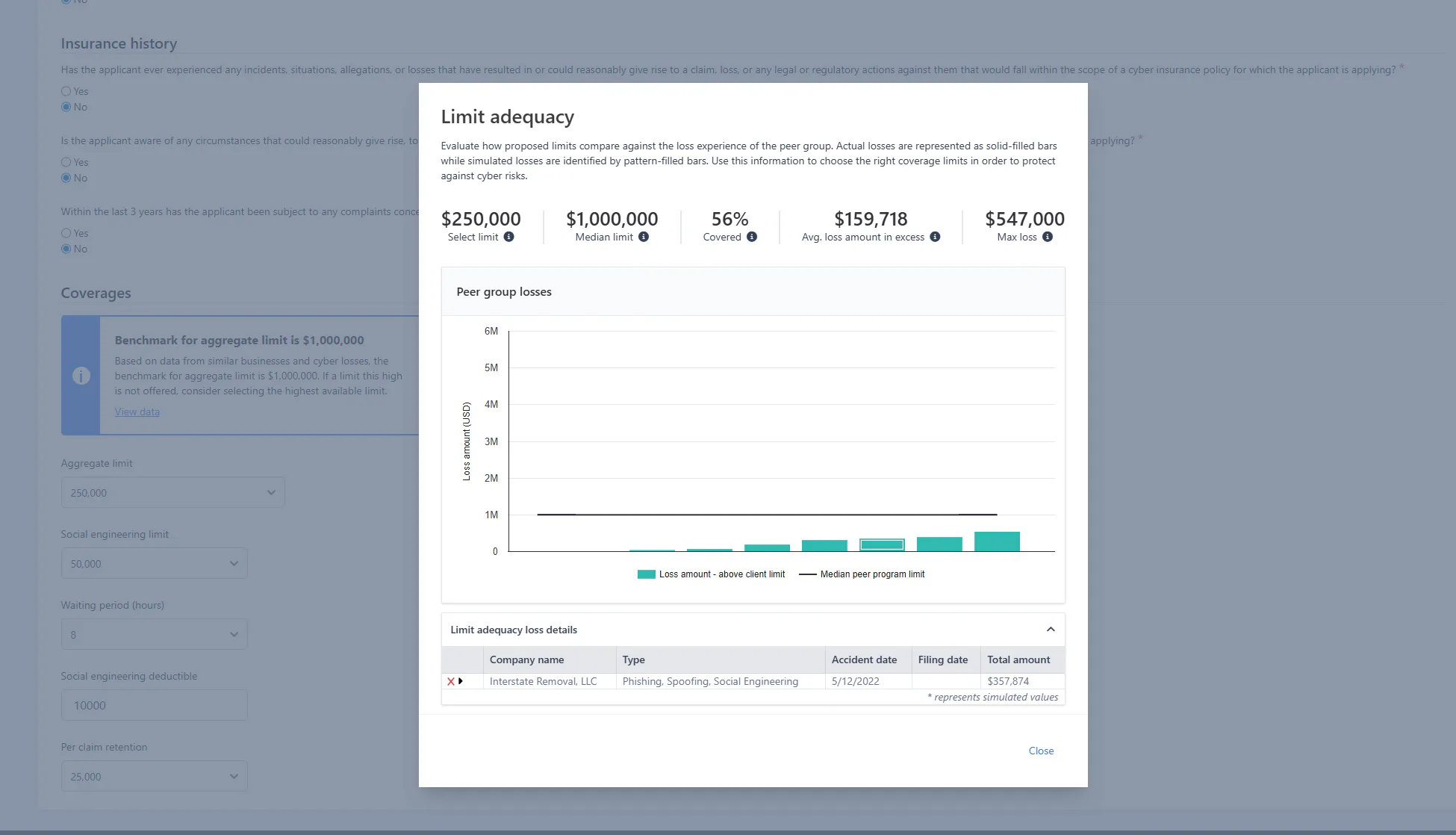Click the Median limit info icon
Image resolution: width=1456 pixels, height=835 pixels.
644,237
